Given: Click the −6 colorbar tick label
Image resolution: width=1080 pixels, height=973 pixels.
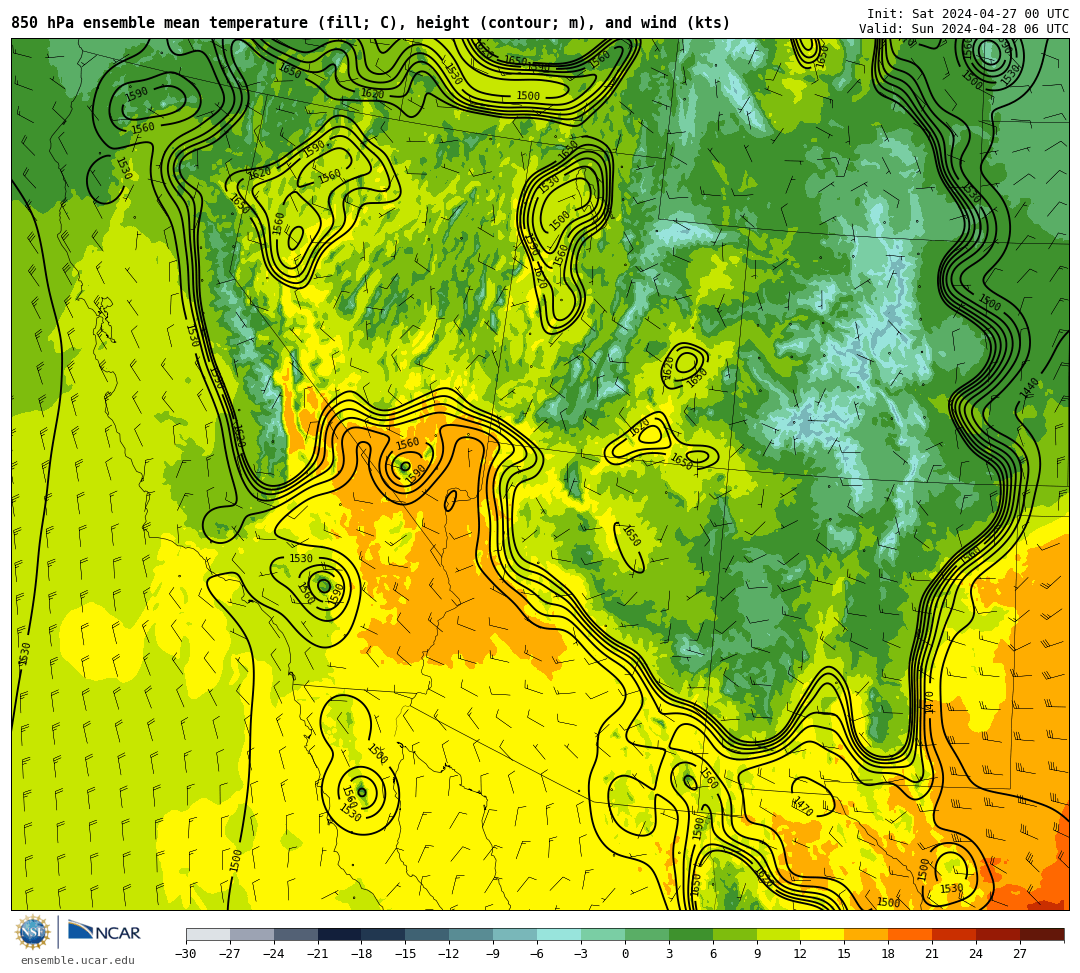Looking at the screenshot, I should click(x=537, y=954).
